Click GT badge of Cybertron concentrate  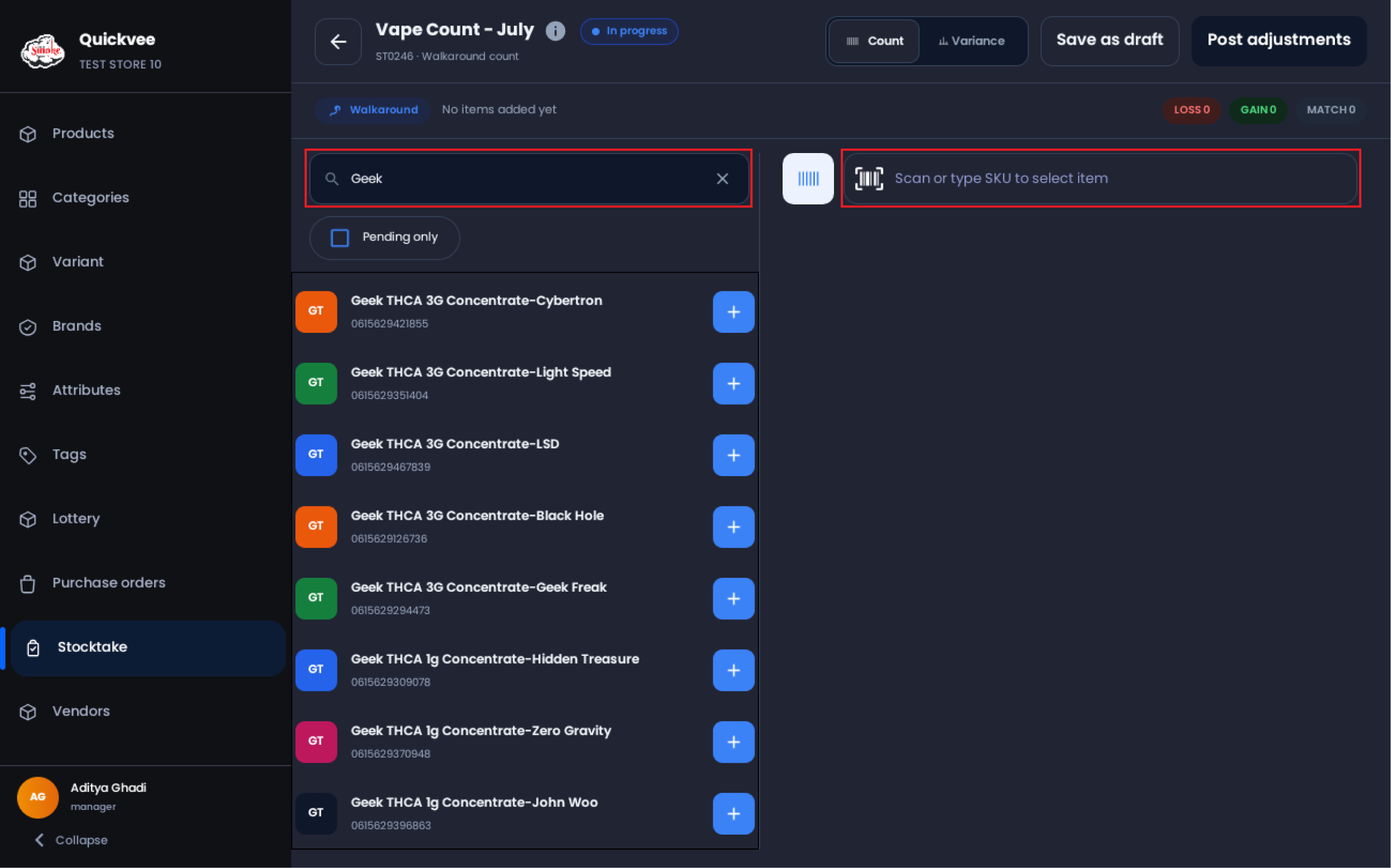tap(316, 312)
